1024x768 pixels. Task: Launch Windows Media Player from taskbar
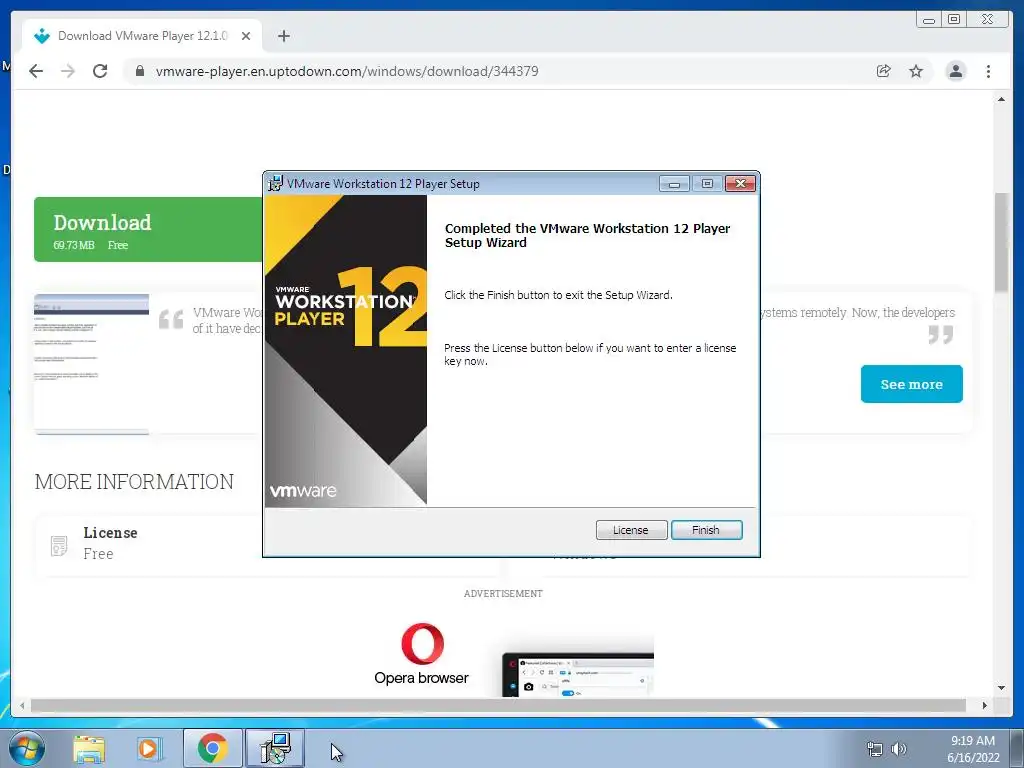coord(150,749)
